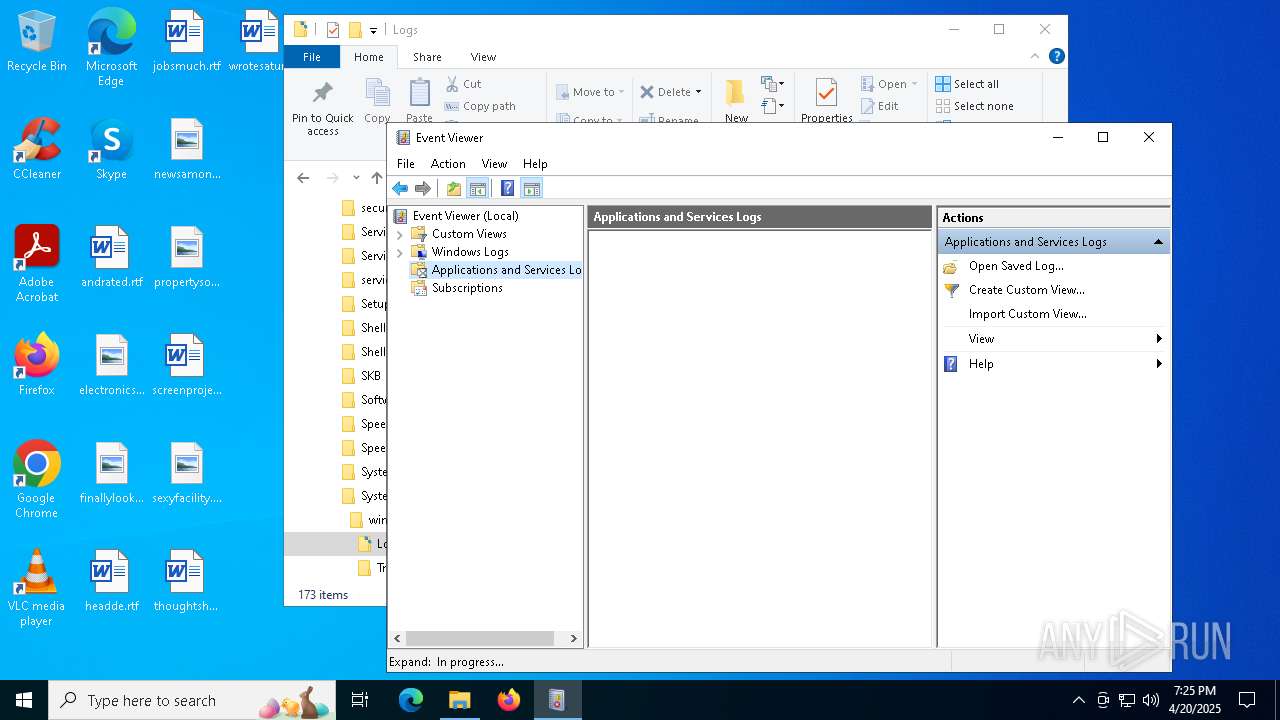The image size is (1280, 720).
Task: Open Skype desktop shortcut
Action: point(111,150)
